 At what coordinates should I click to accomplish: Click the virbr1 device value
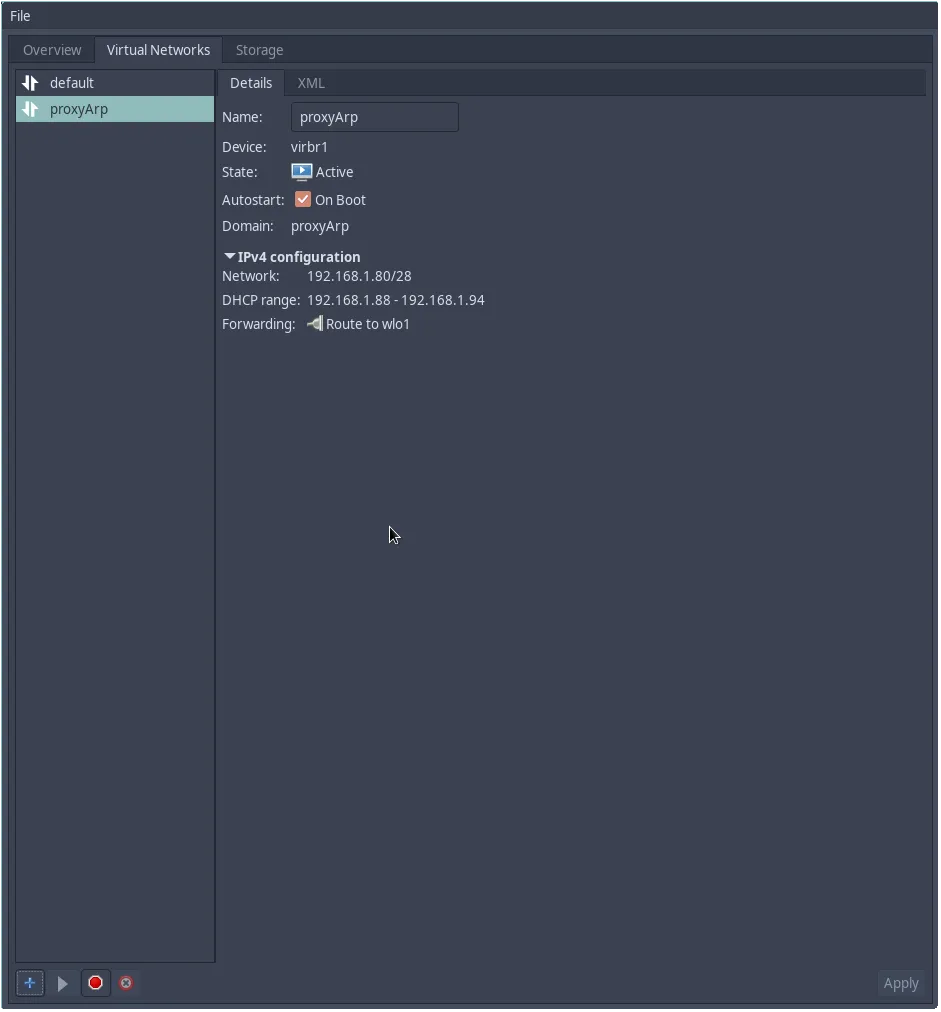click(309, 147)
